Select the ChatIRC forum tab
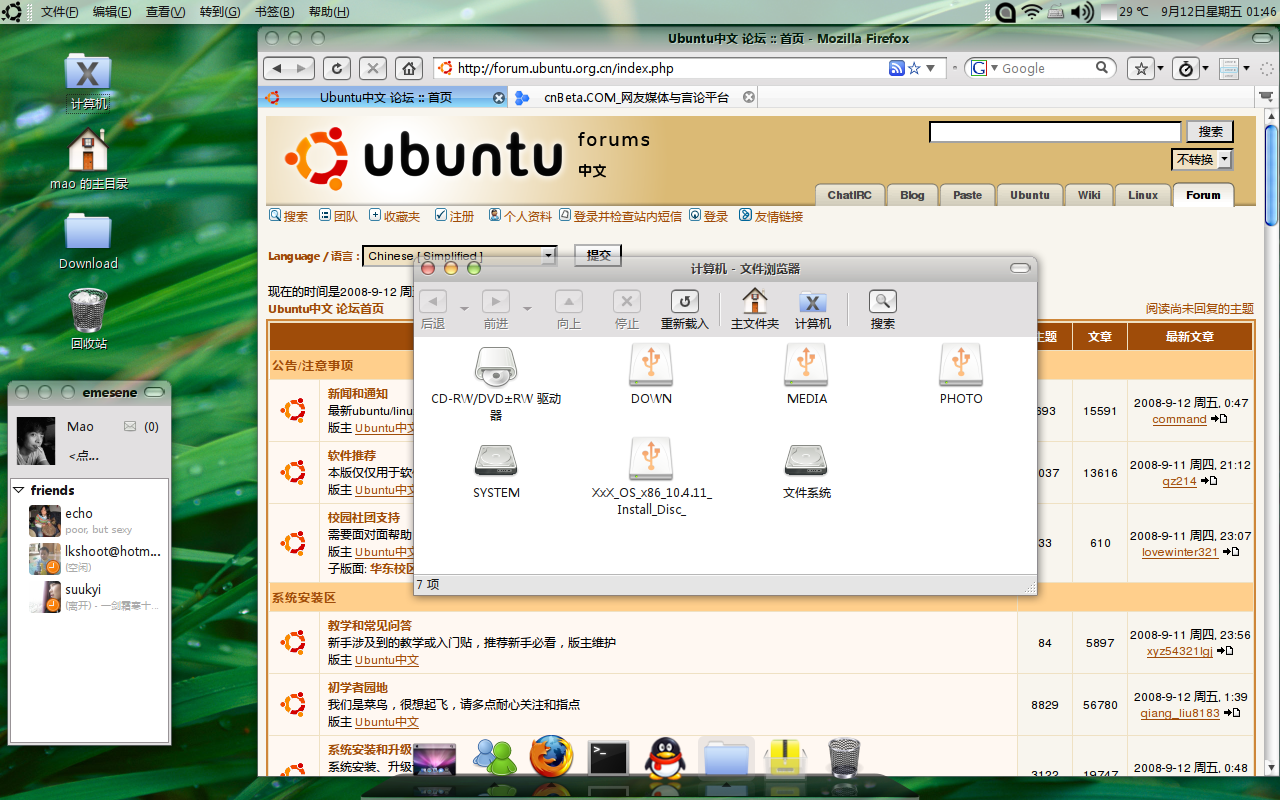The image size is (1280, 800). [849, 195]
